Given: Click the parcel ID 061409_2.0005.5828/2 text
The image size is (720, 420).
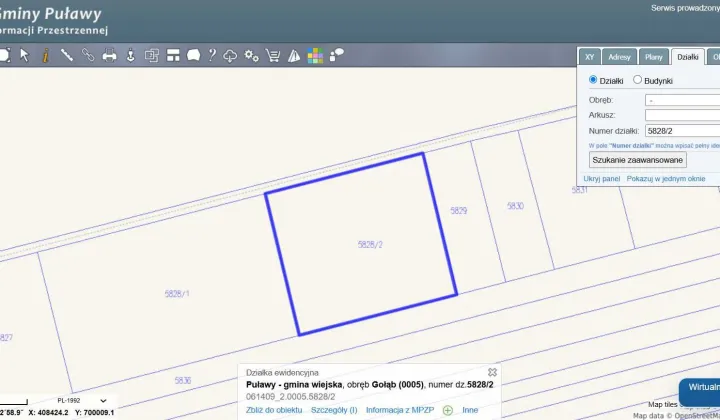Looking at the screenshot, I should tap(291, 397).
